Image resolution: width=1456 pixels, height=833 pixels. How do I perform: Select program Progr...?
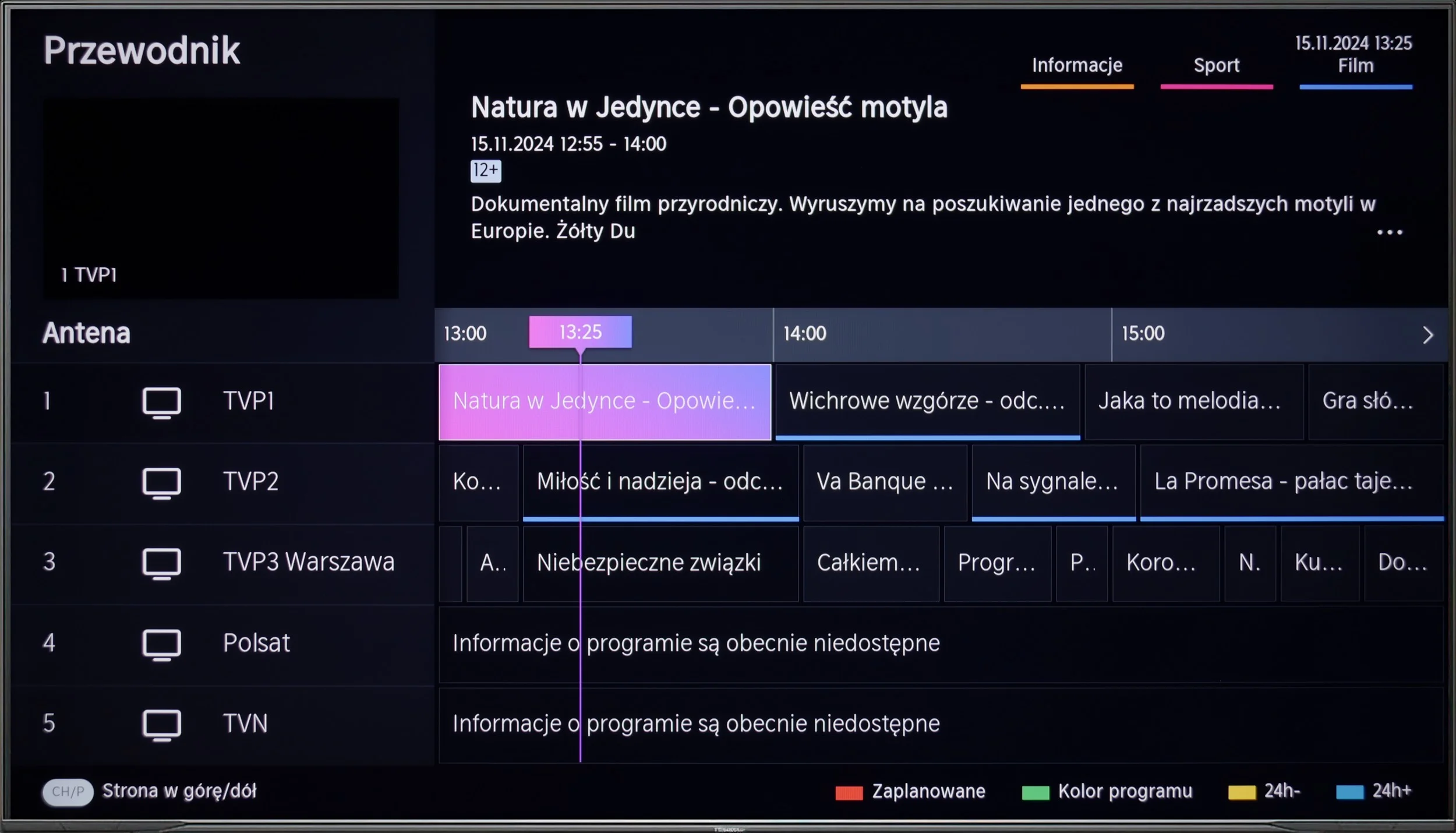coord(998,563)
